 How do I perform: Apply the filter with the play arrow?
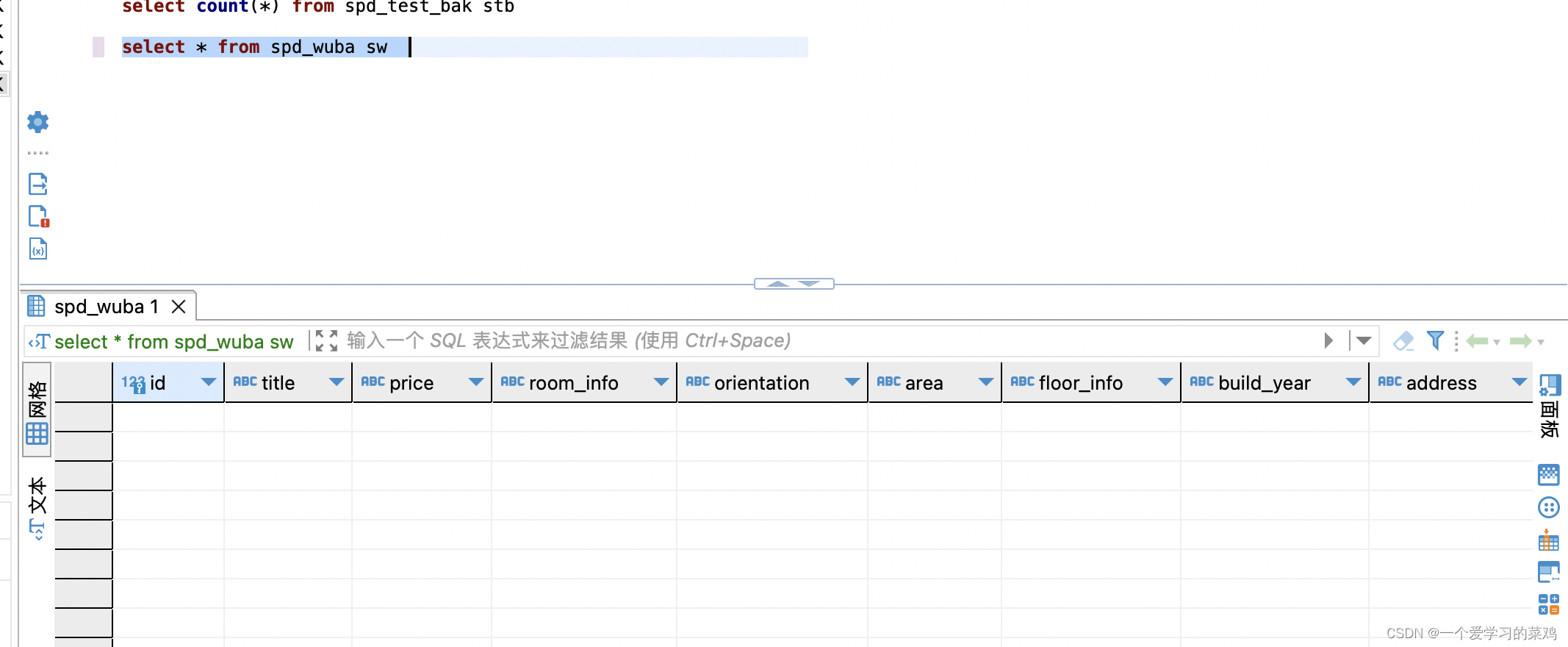click(x=1328, y=340)
